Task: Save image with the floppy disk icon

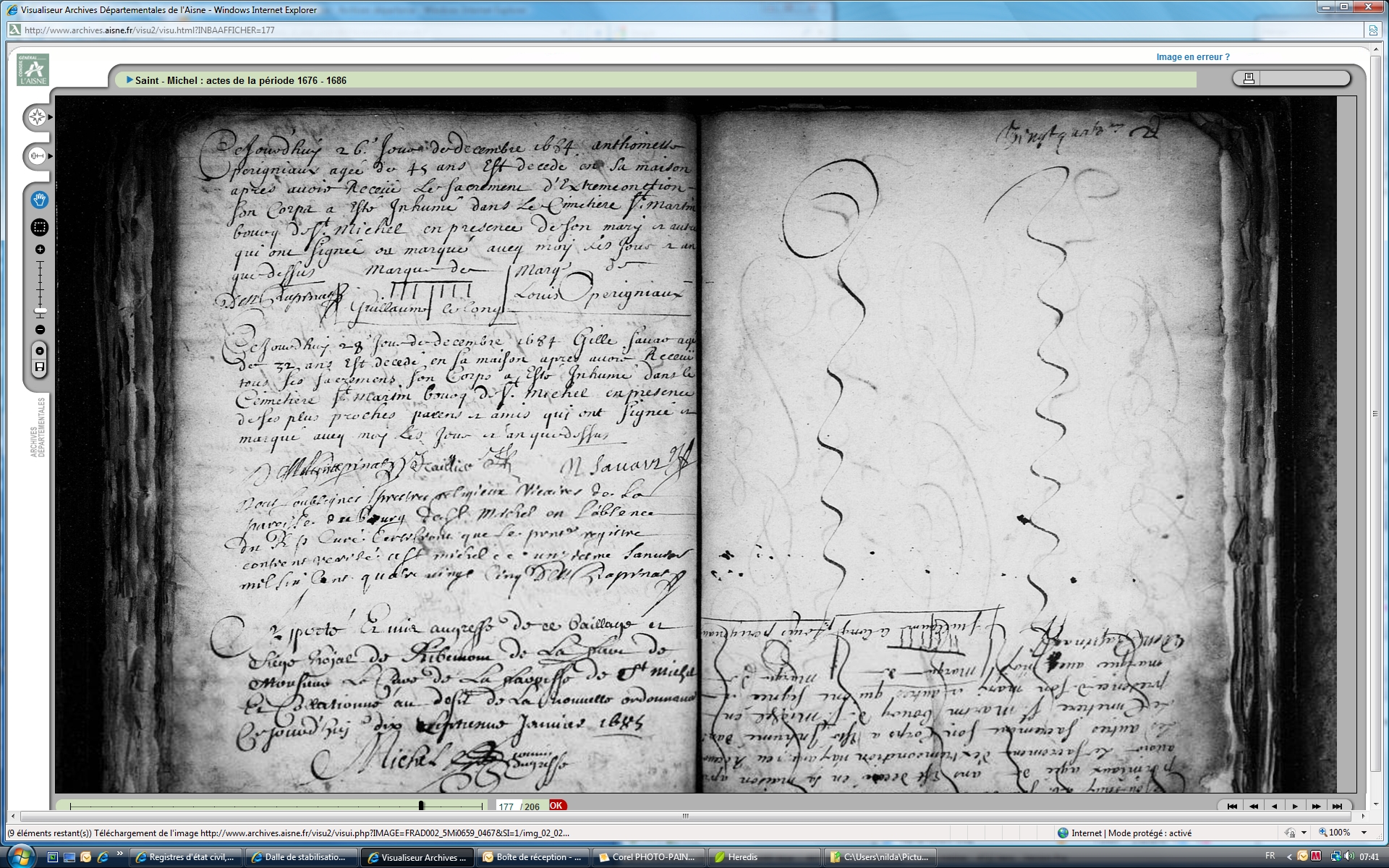Action: 40,367
